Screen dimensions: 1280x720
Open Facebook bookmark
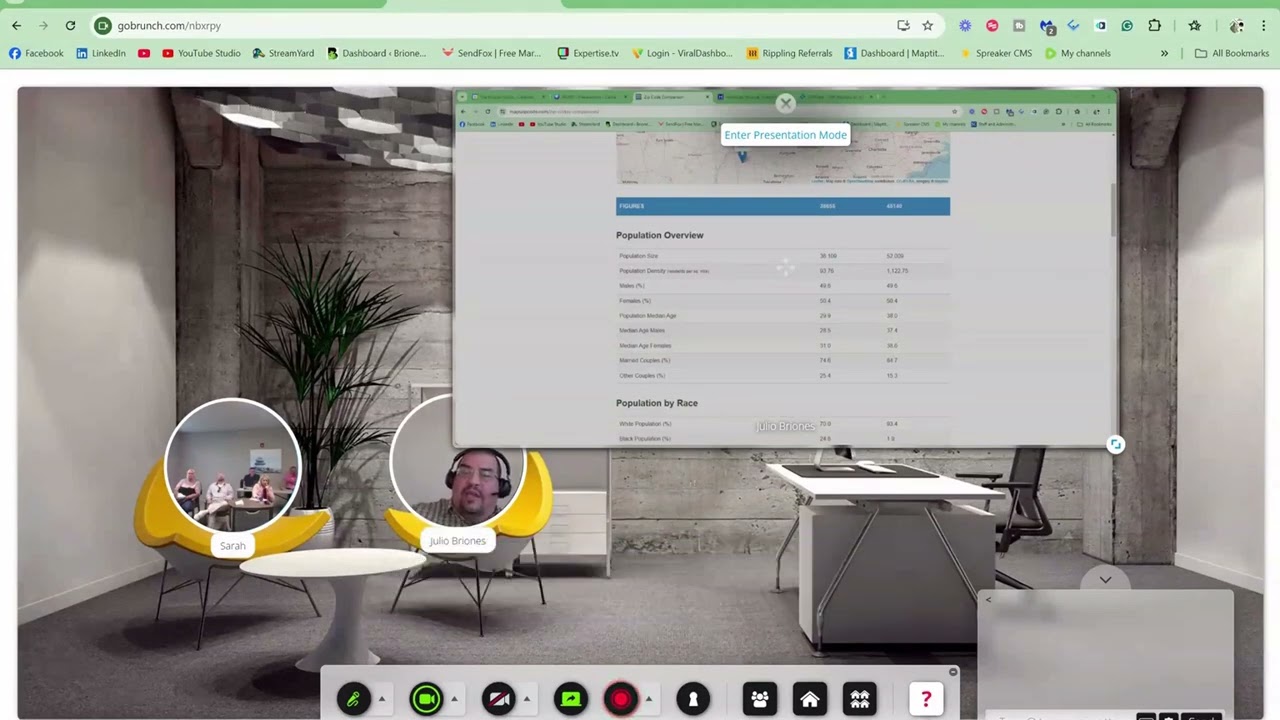(x=36, y=53)
